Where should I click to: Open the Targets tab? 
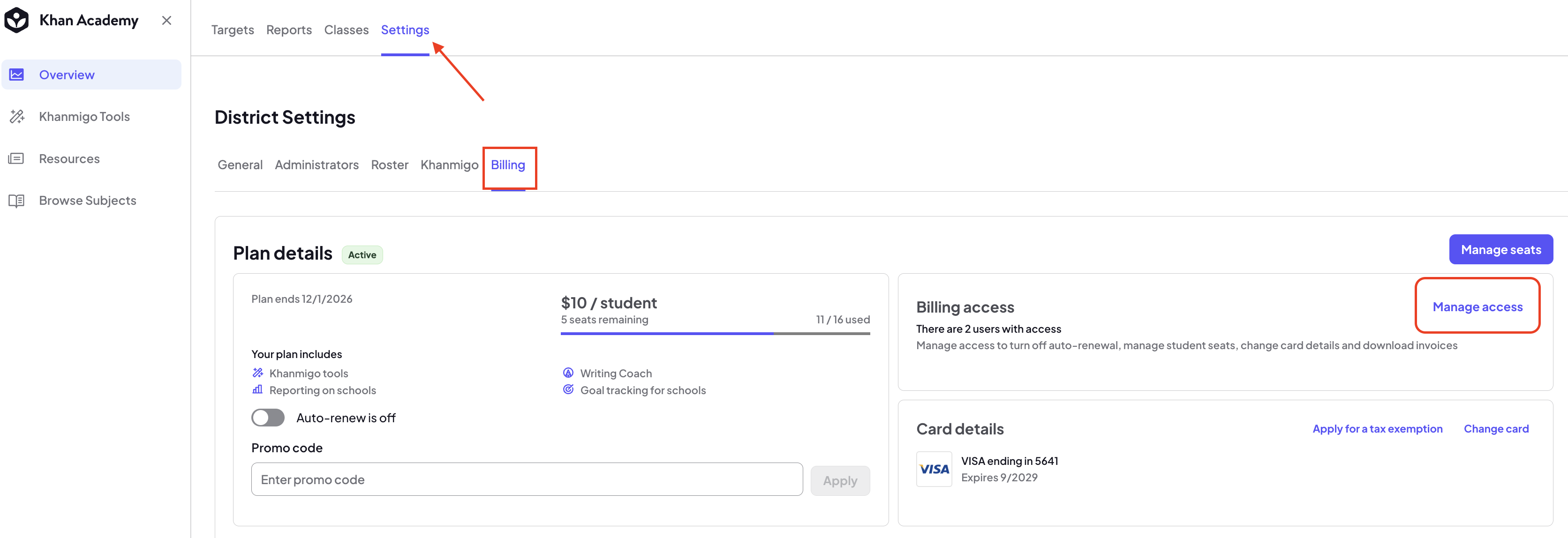[233, 30]
